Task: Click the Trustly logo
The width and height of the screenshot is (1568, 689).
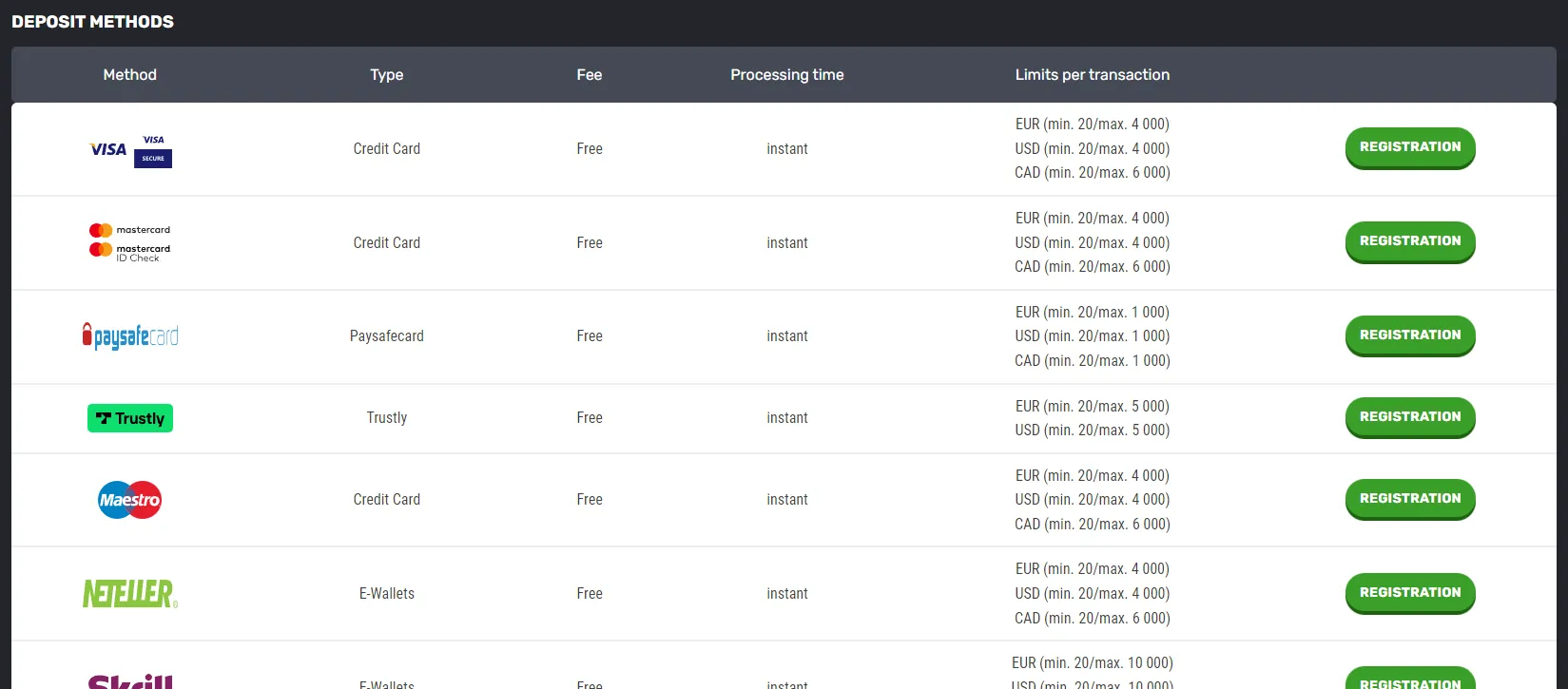Action: click(130, 418)
